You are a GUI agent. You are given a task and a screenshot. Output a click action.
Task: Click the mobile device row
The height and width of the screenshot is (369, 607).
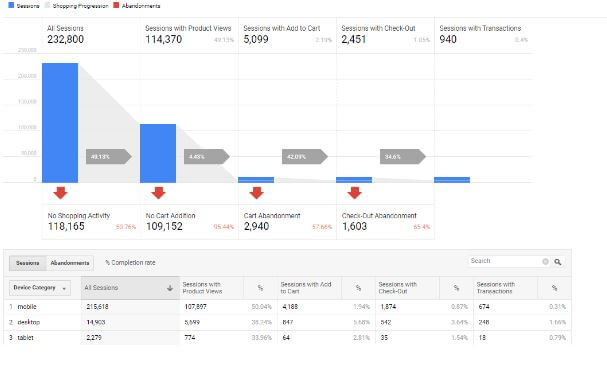(287, 307)
